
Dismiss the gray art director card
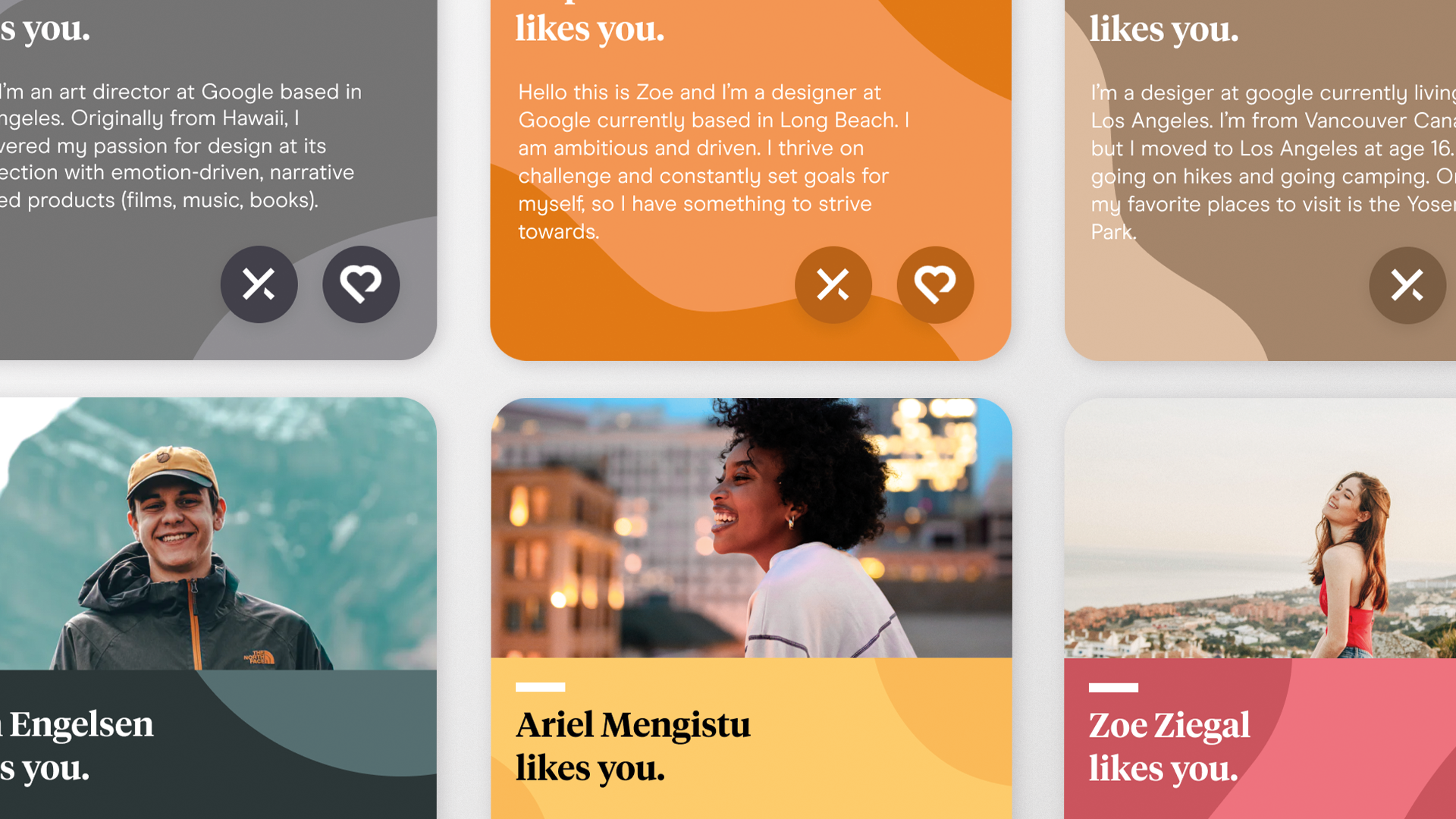[x=259, y=284]
